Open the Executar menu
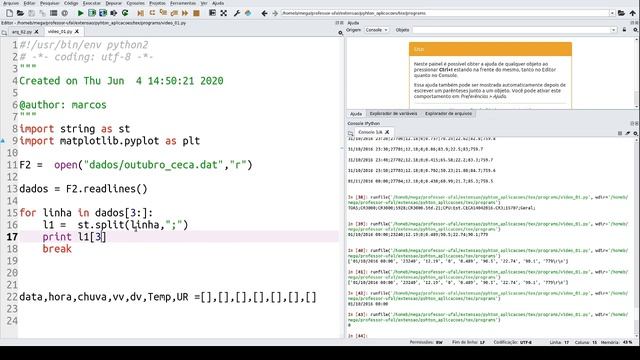This screenshot has width=640, height=360. pos(92,3)
